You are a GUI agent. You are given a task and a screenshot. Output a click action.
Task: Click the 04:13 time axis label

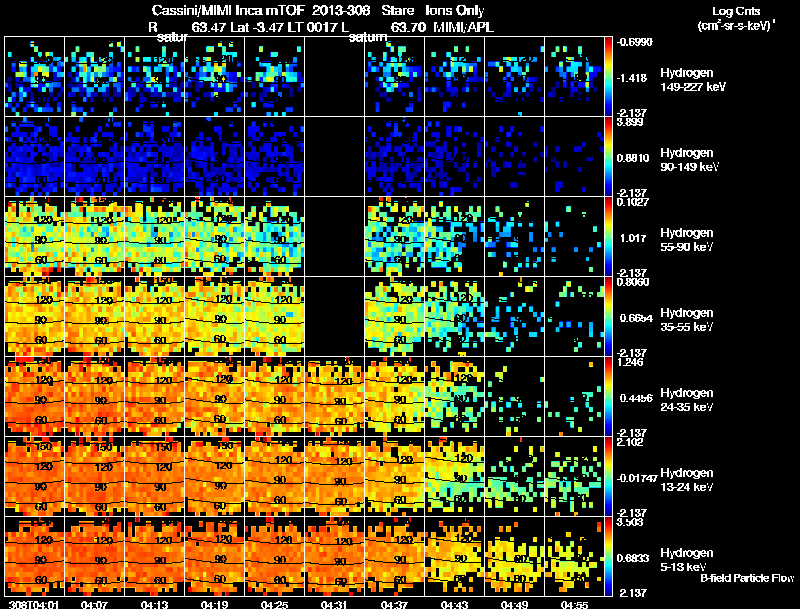pyautogui.click(x=154, y=605)
